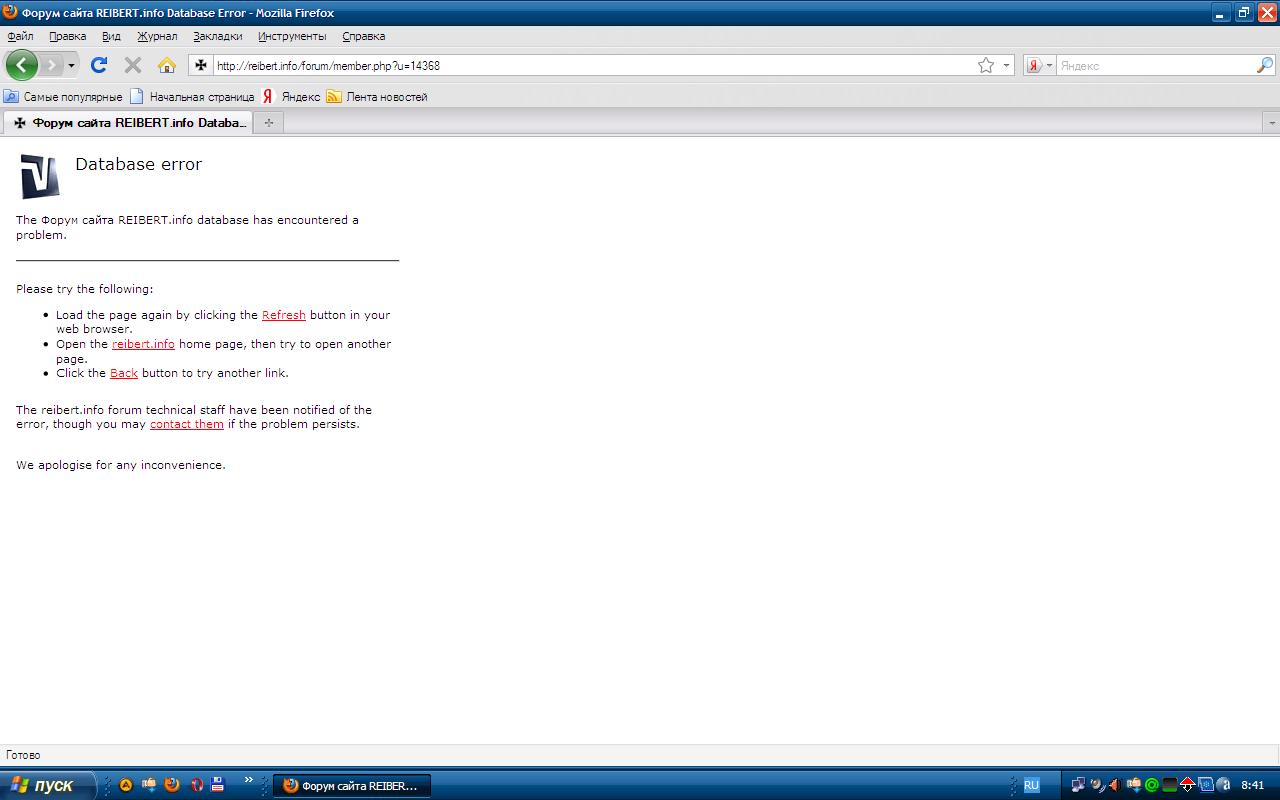
Task: Click the Show Desktop quick launch icon
Action: (x=149, y=785)
